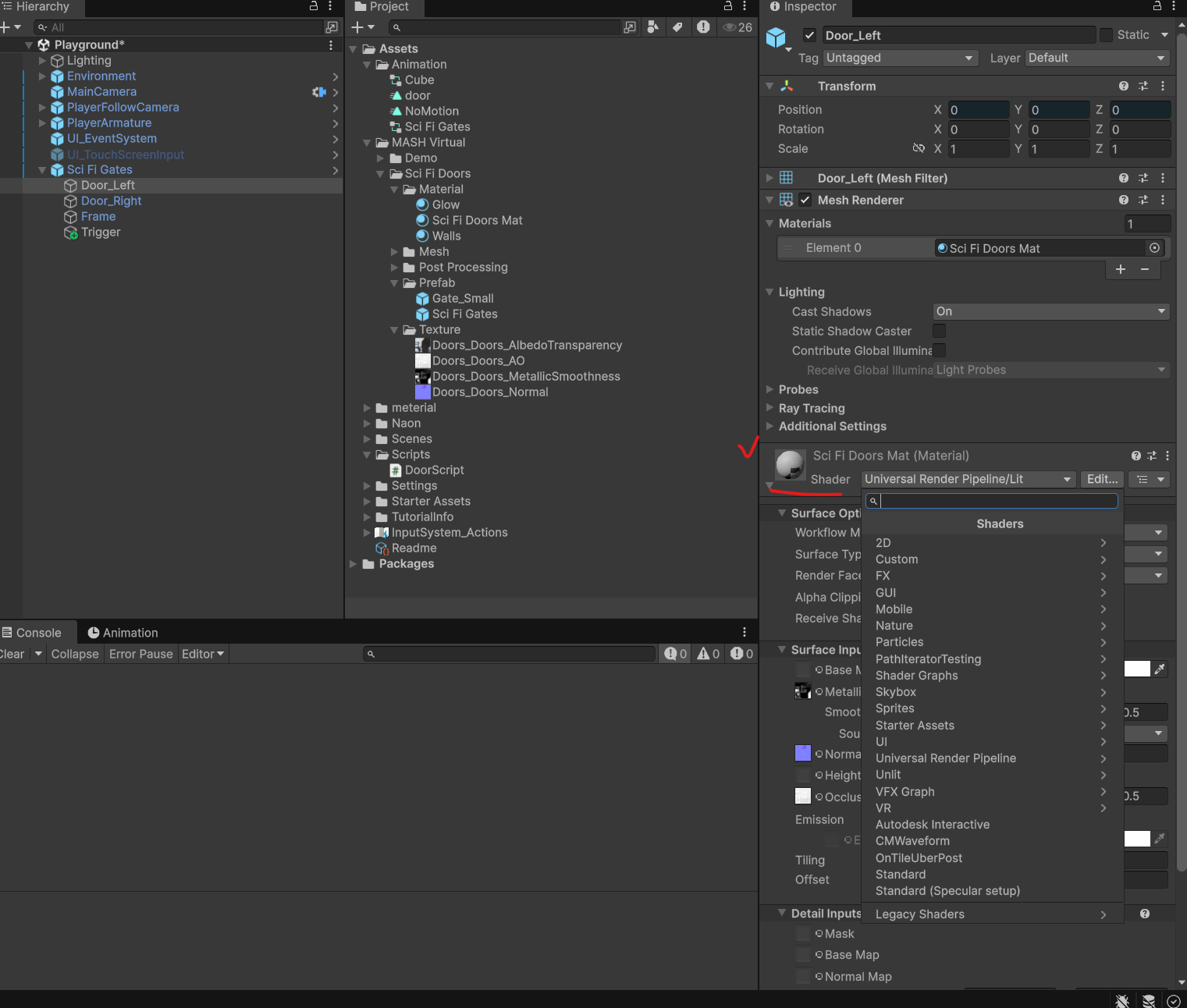Select the DoorScript script file
The height and width of the screenshot is (1008, 1187).
click(434, 470)
